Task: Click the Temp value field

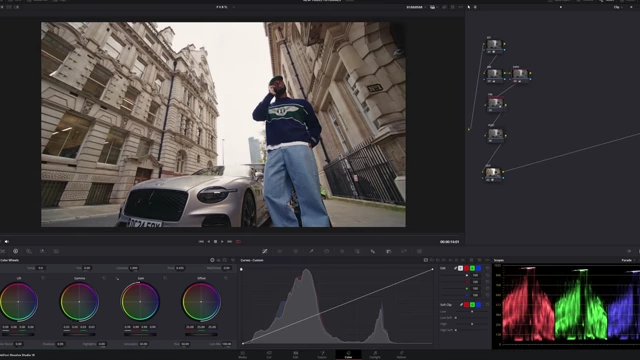Action: (40, 268)
